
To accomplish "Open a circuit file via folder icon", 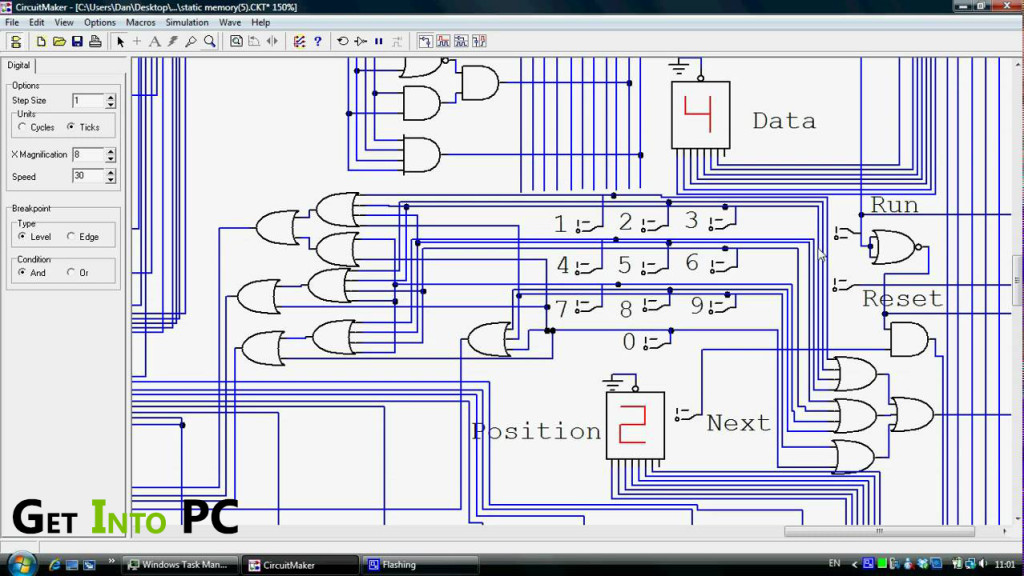I will click(59, 42).
